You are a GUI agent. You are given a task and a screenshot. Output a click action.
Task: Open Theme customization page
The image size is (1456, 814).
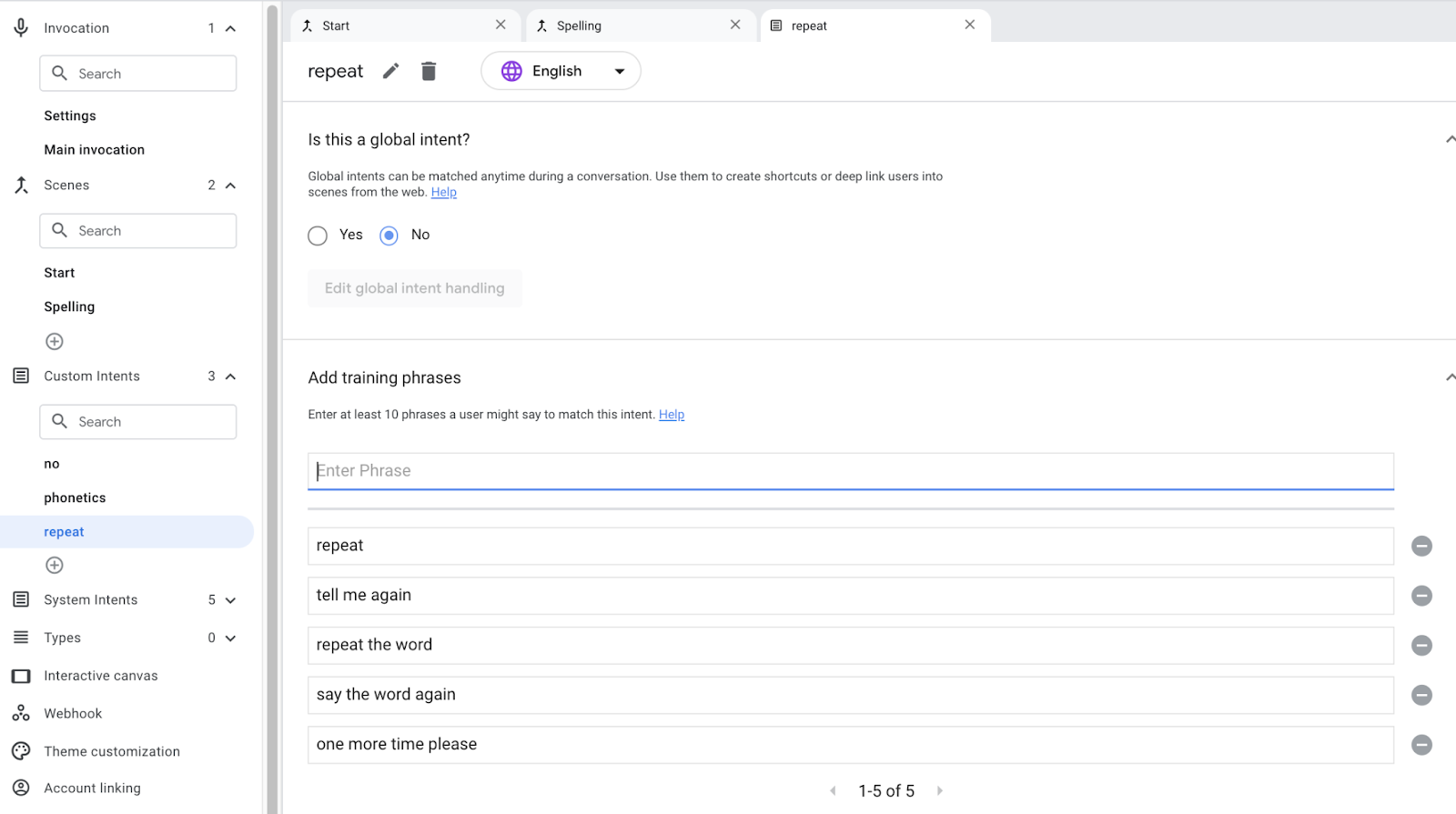(x=112, y=751)
